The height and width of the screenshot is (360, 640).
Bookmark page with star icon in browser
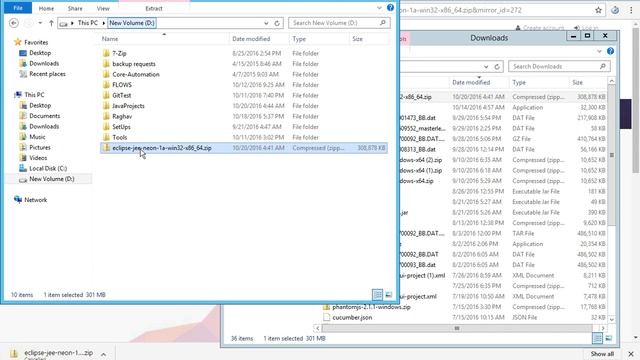[x=598, y=10]
